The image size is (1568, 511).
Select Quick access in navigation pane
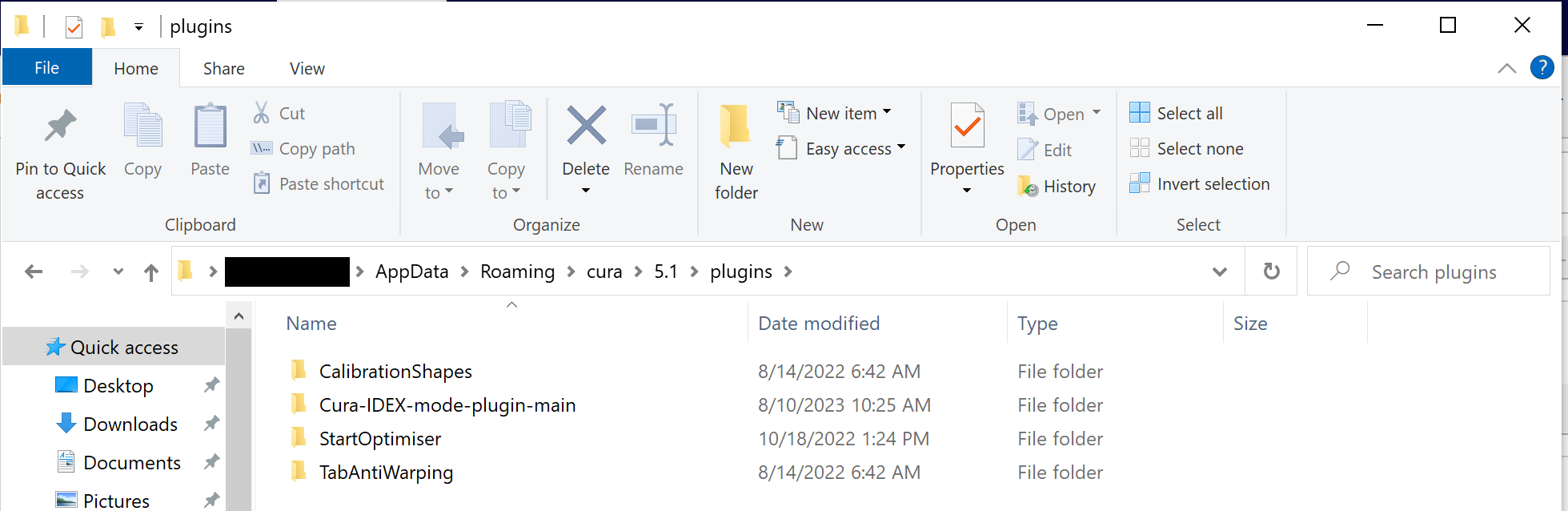click(114, 347)
